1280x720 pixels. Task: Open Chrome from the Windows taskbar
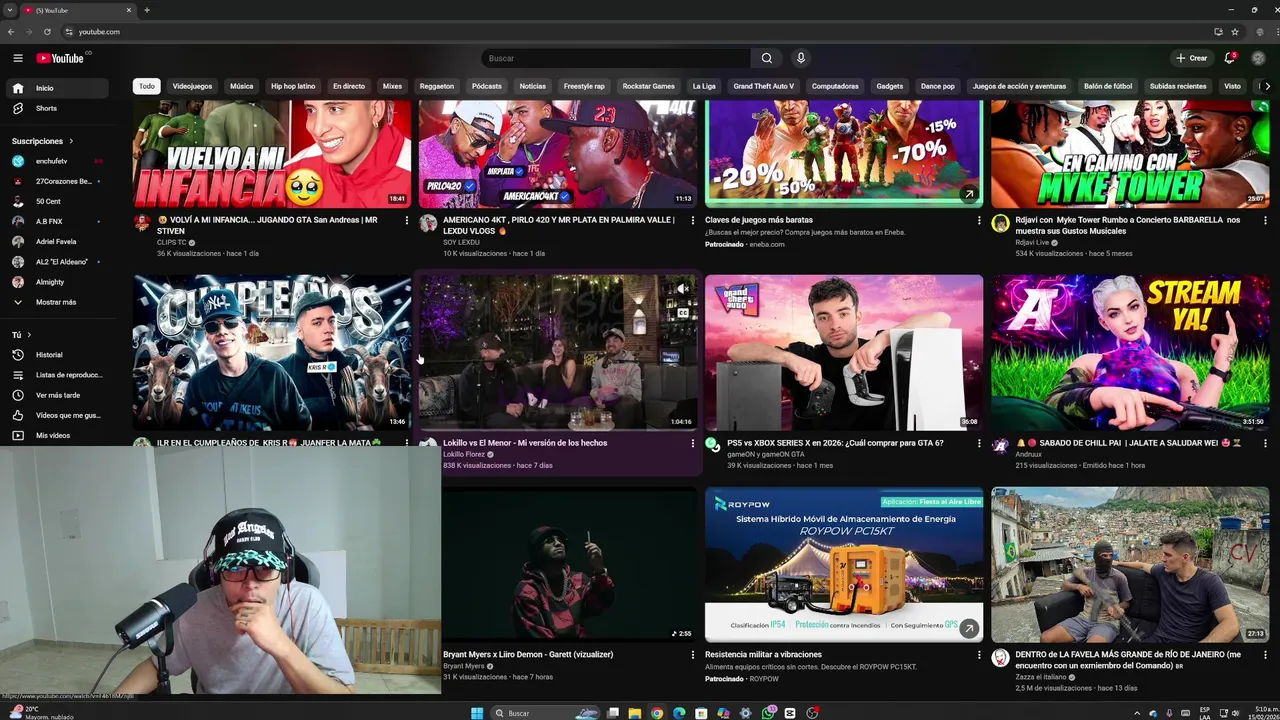(657, 713)
